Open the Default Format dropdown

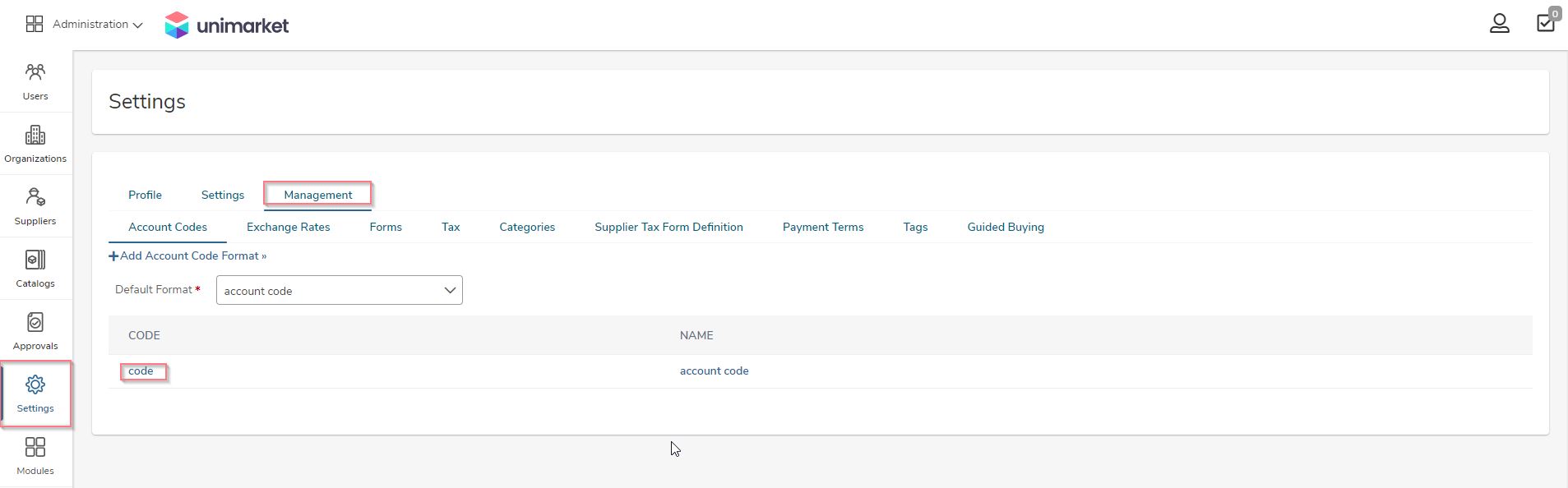pos(339,290)
